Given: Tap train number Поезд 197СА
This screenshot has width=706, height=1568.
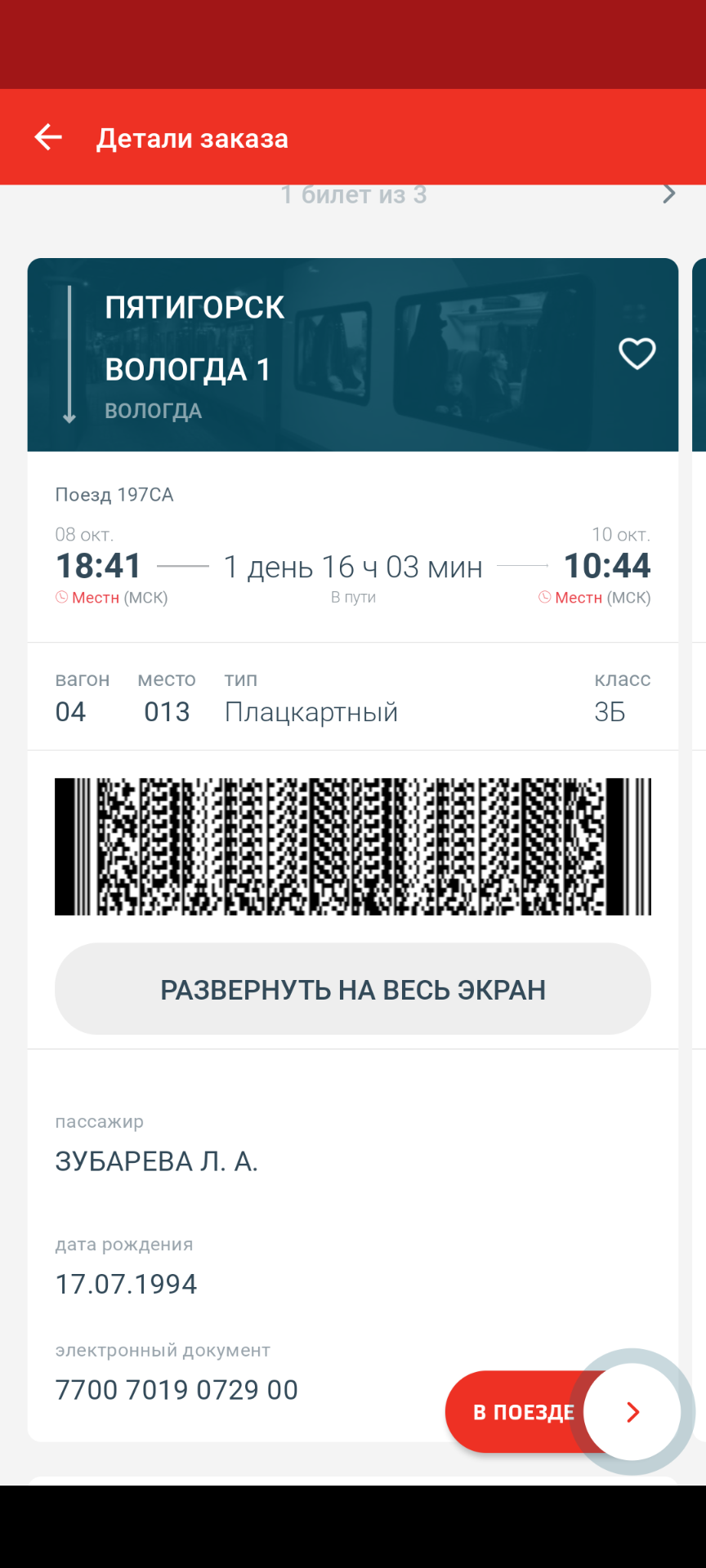Looking at the screenshot, I should click(x=114, y=495).
